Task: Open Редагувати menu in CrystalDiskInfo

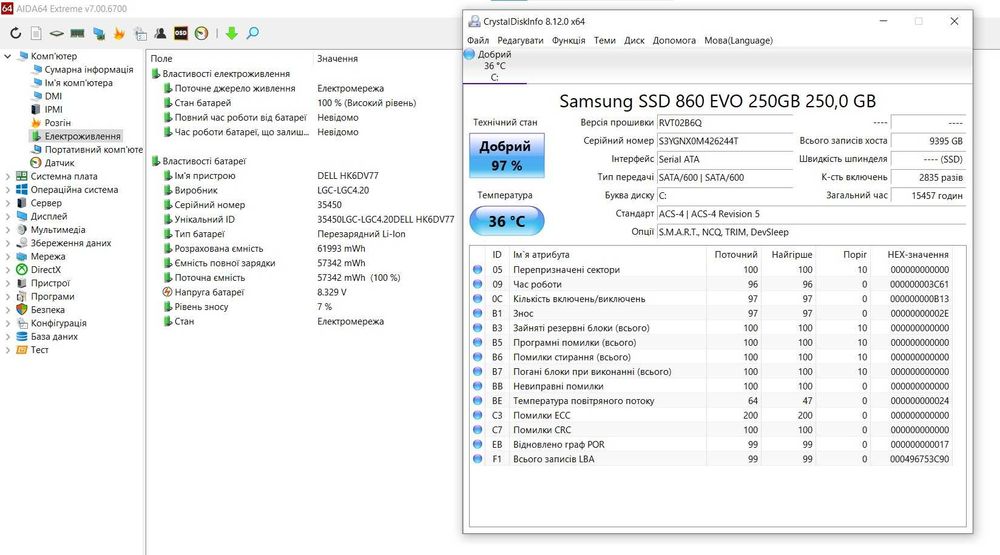Action: click(520, 40)
